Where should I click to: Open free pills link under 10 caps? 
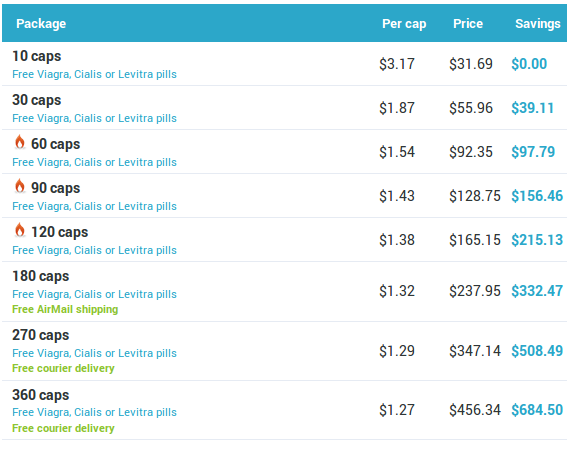point(94,74)
